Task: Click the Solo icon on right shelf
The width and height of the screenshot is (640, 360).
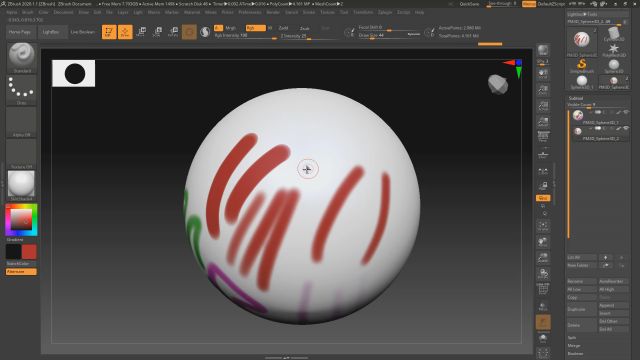Action: (x=543, y=338)
